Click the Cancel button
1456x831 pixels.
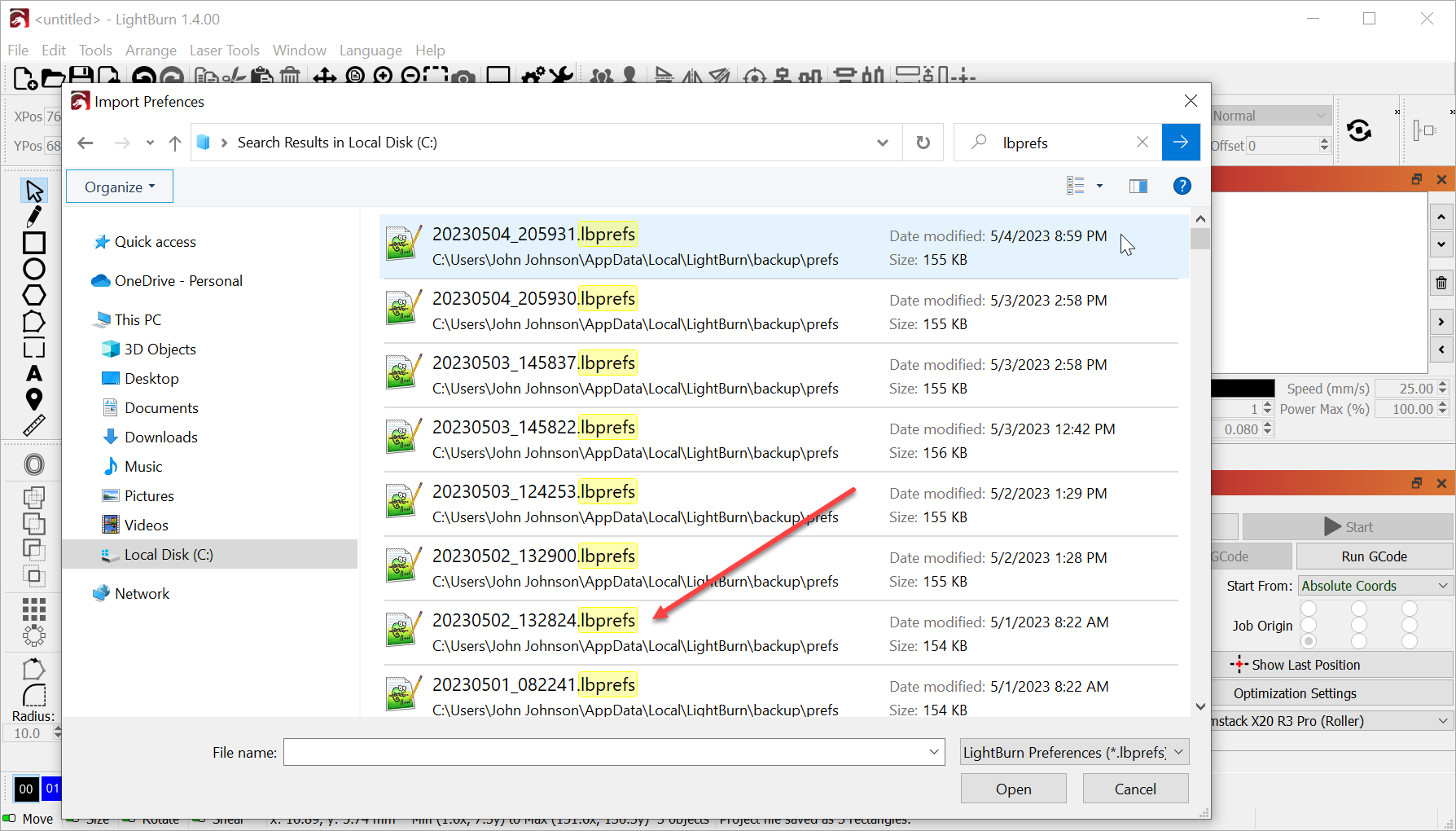pyautogui.click(x=1135, y=789)
